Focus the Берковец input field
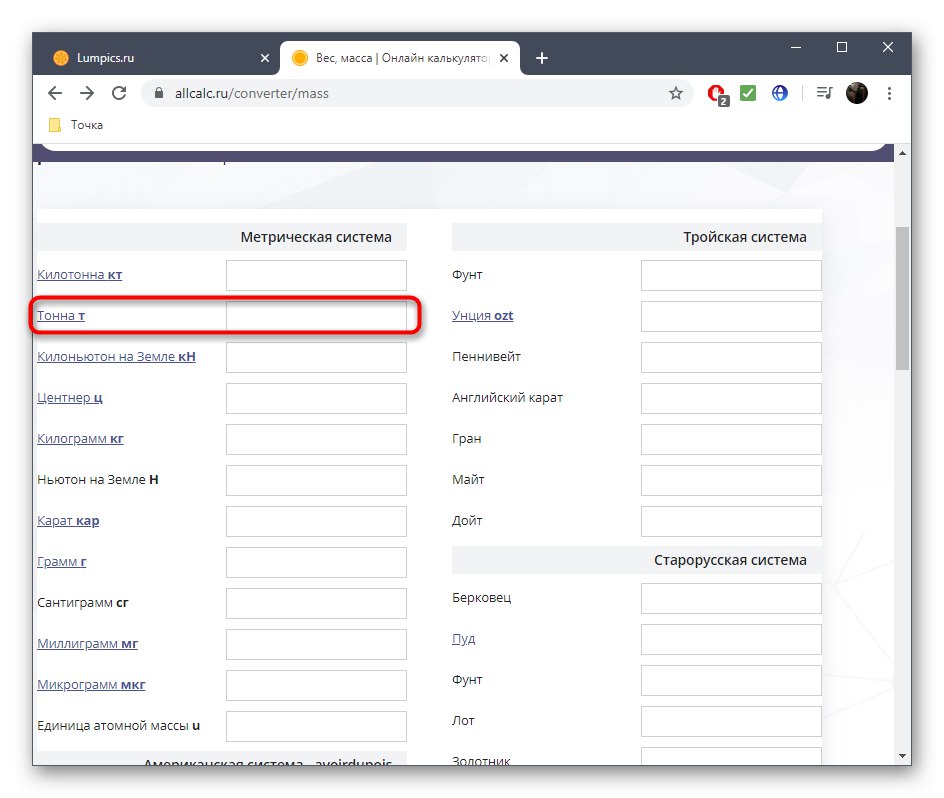Viewport: 944px width, 798px height. (731, 598)
